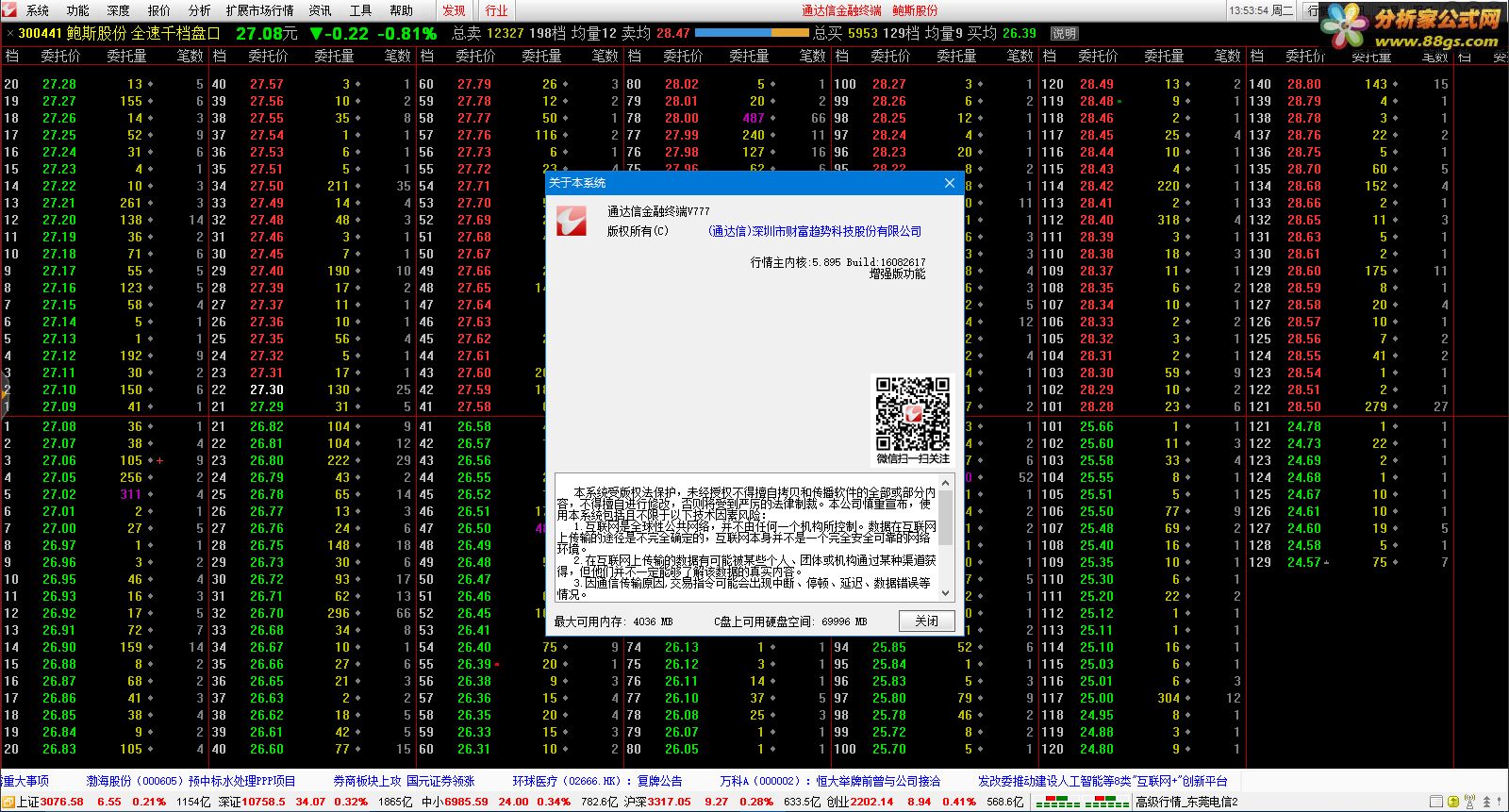
Task: Open the 帮助 menu
Action: tap(402, 10)
